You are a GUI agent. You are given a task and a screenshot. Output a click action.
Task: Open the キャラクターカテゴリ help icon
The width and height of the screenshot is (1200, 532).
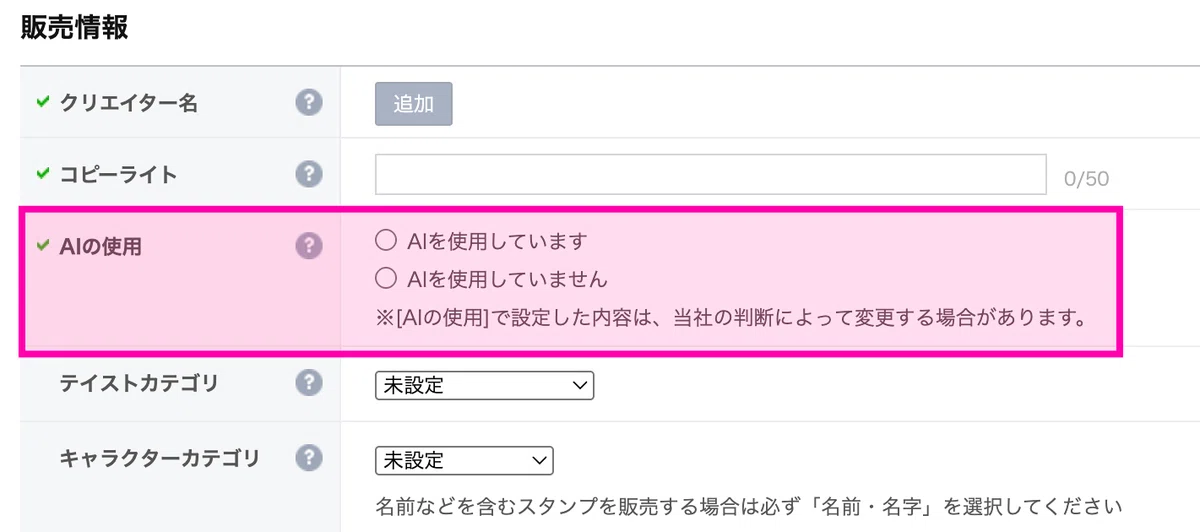[309, 458]
